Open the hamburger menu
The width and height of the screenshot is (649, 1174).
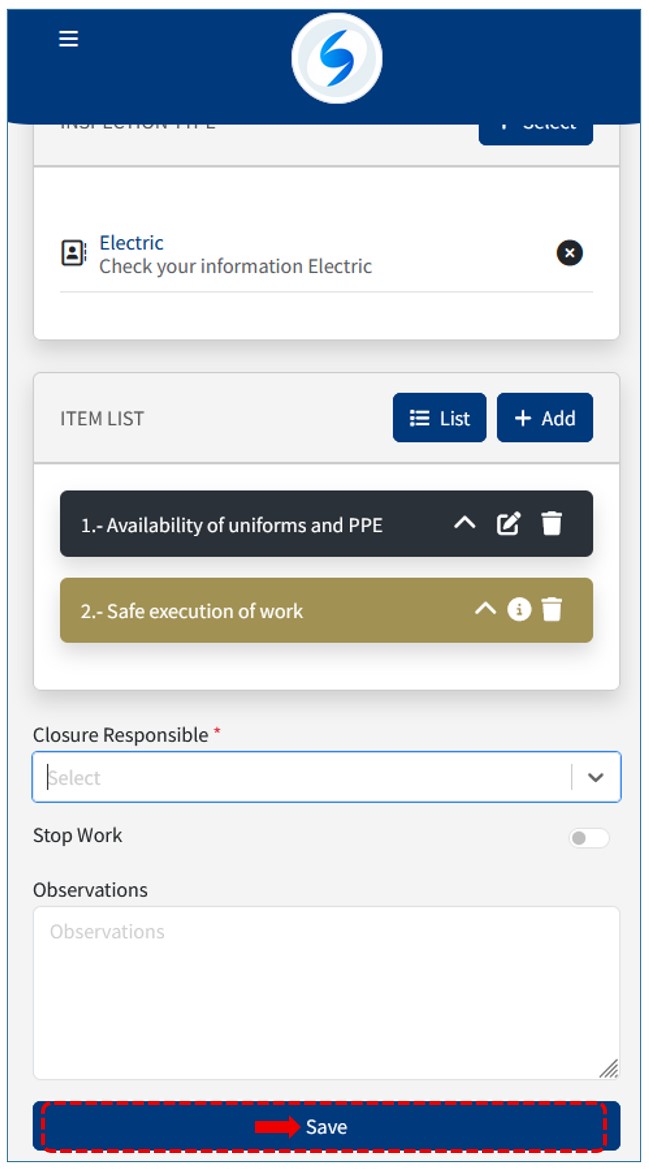[68, 39]
